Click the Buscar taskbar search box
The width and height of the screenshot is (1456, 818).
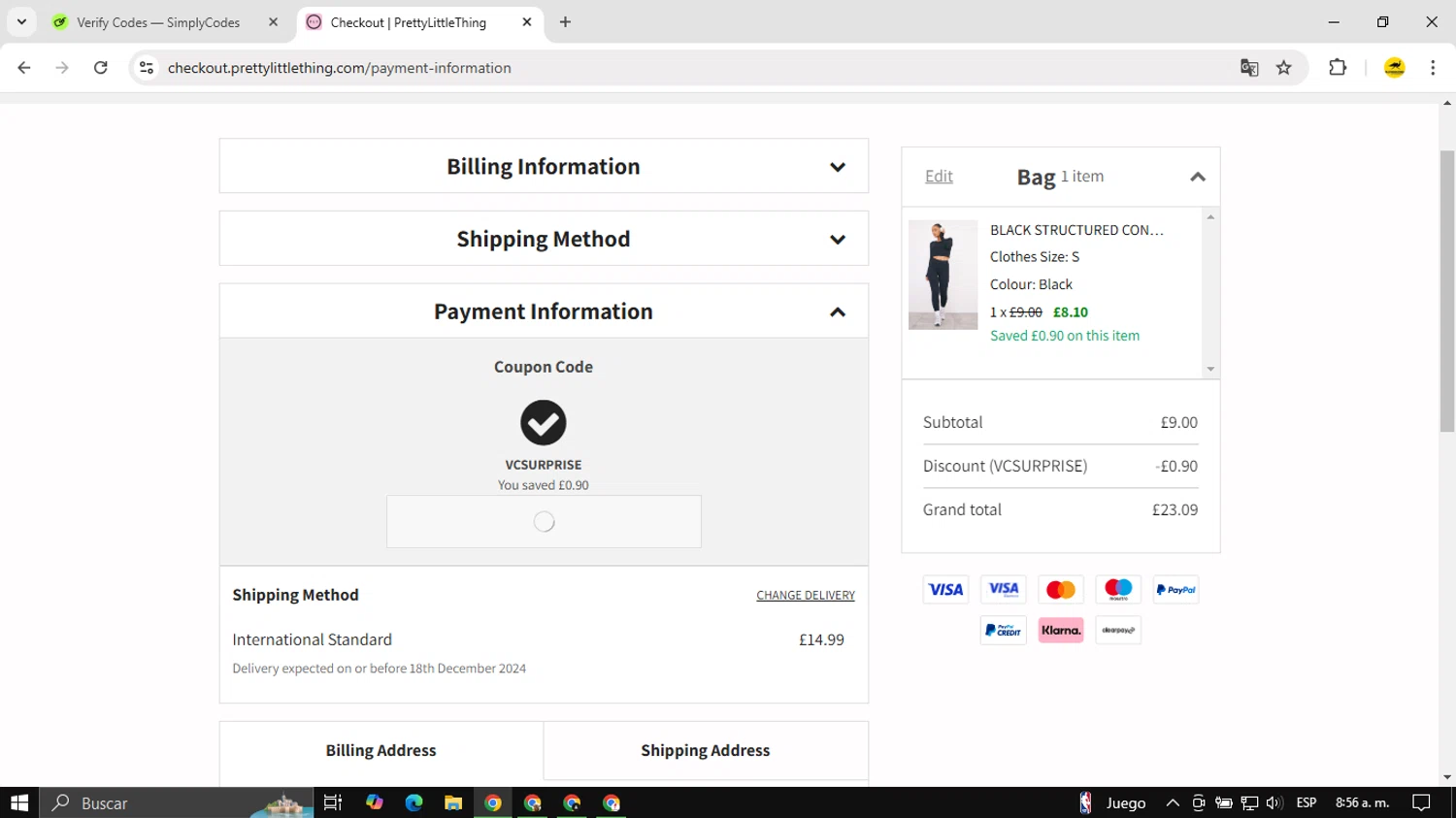tap(177, 802)
